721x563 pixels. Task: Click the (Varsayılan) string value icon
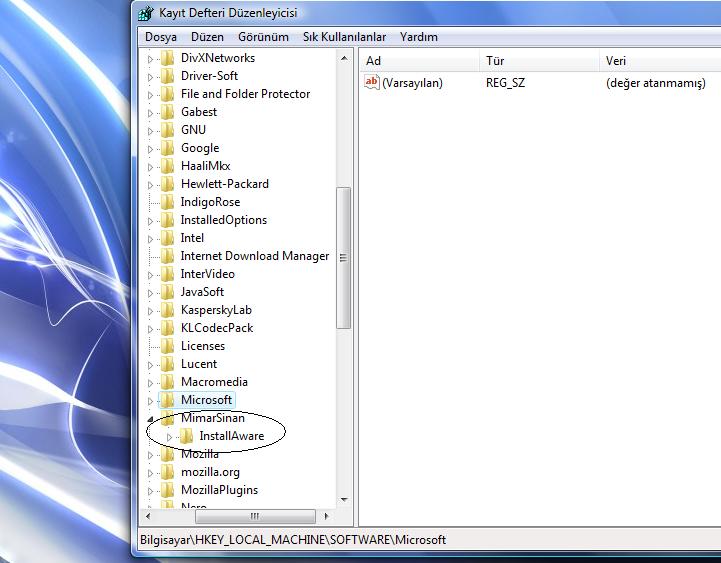click(x=372, y=82)
